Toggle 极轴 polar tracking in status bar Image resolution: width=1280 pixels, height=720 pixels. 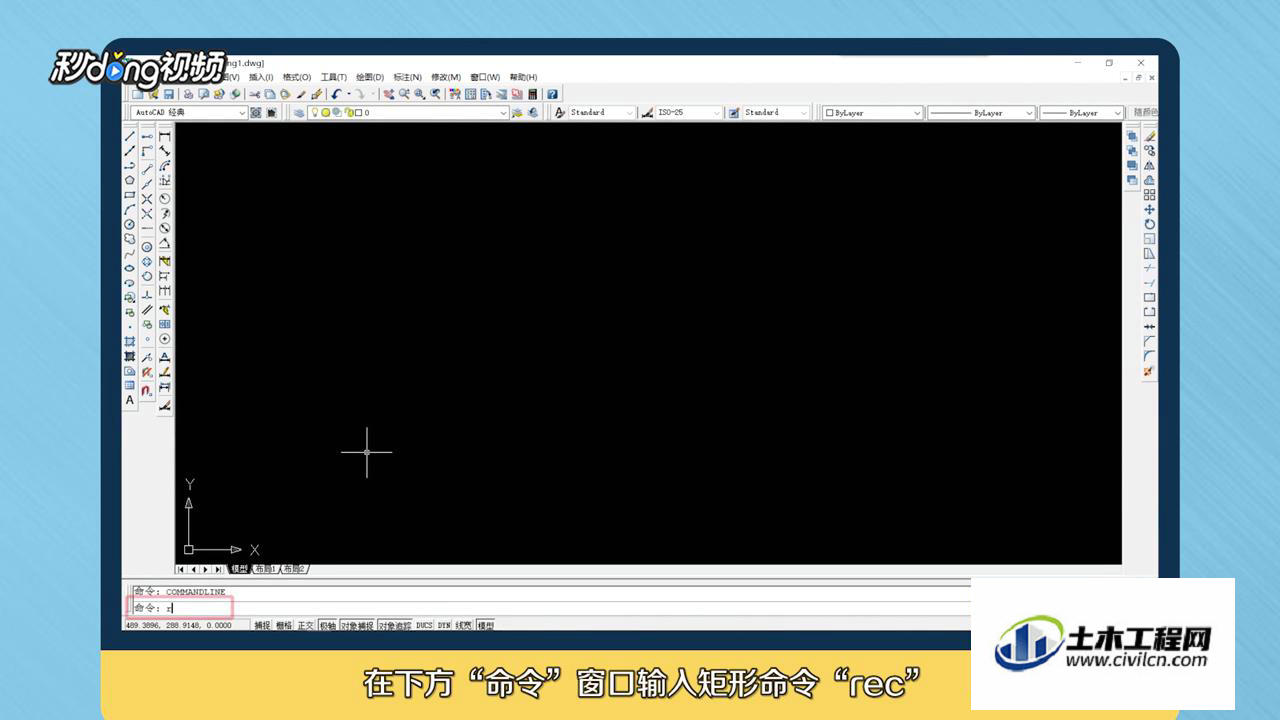pyautogui.click(x=328, y=626)
